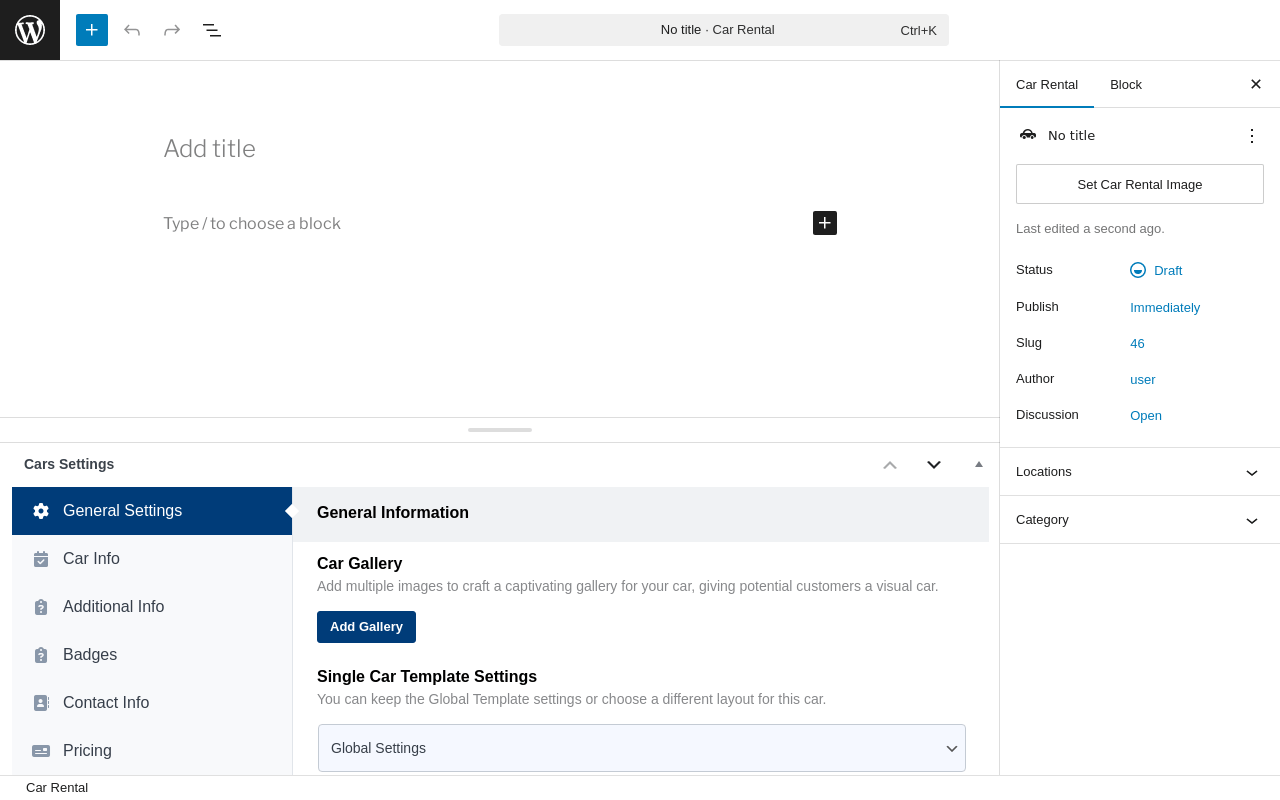Open the block inserter plus button
This screenshot has width=1280, height=800.
[x=92, y=30]
